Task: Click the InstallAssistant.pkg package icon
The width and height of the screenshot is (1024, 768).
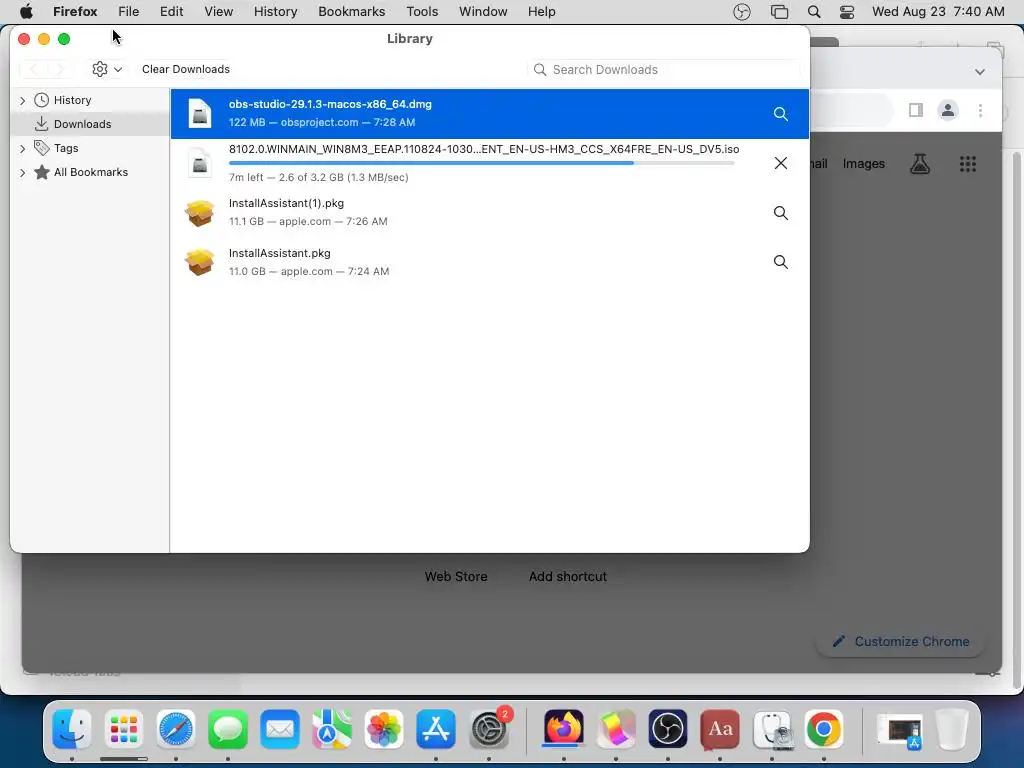Action: (200, 263)
